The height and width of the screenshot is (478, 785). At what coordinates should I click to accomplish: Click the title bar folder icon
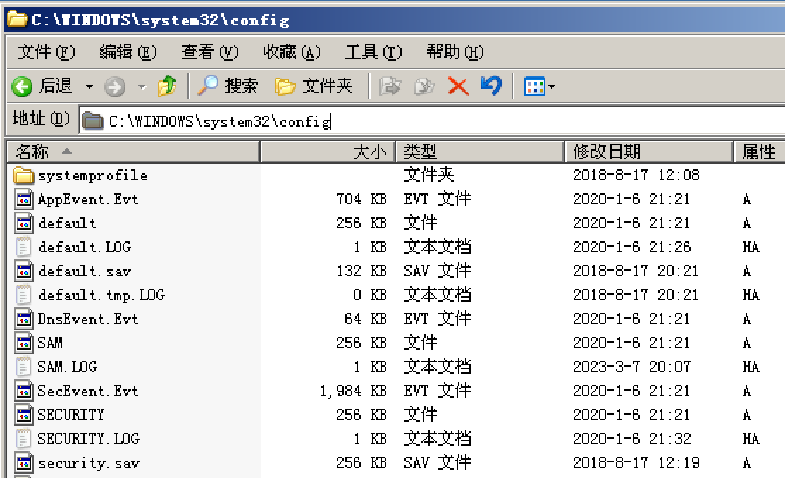point(18,20)
